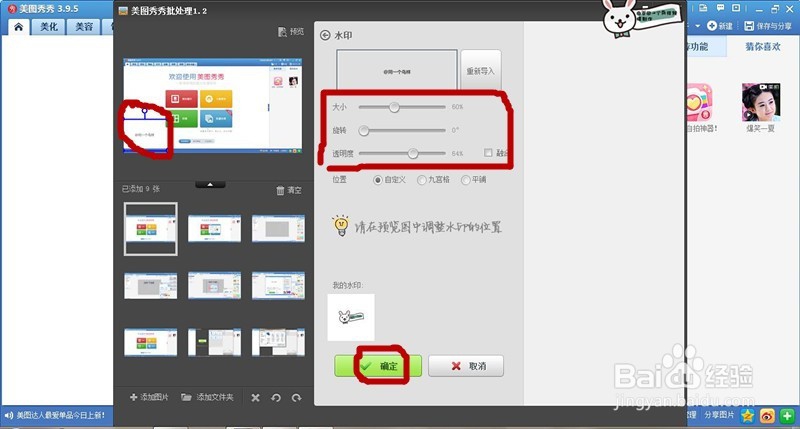Click the yellow star share icon
The image size is (800, 429).
(748, 416)
